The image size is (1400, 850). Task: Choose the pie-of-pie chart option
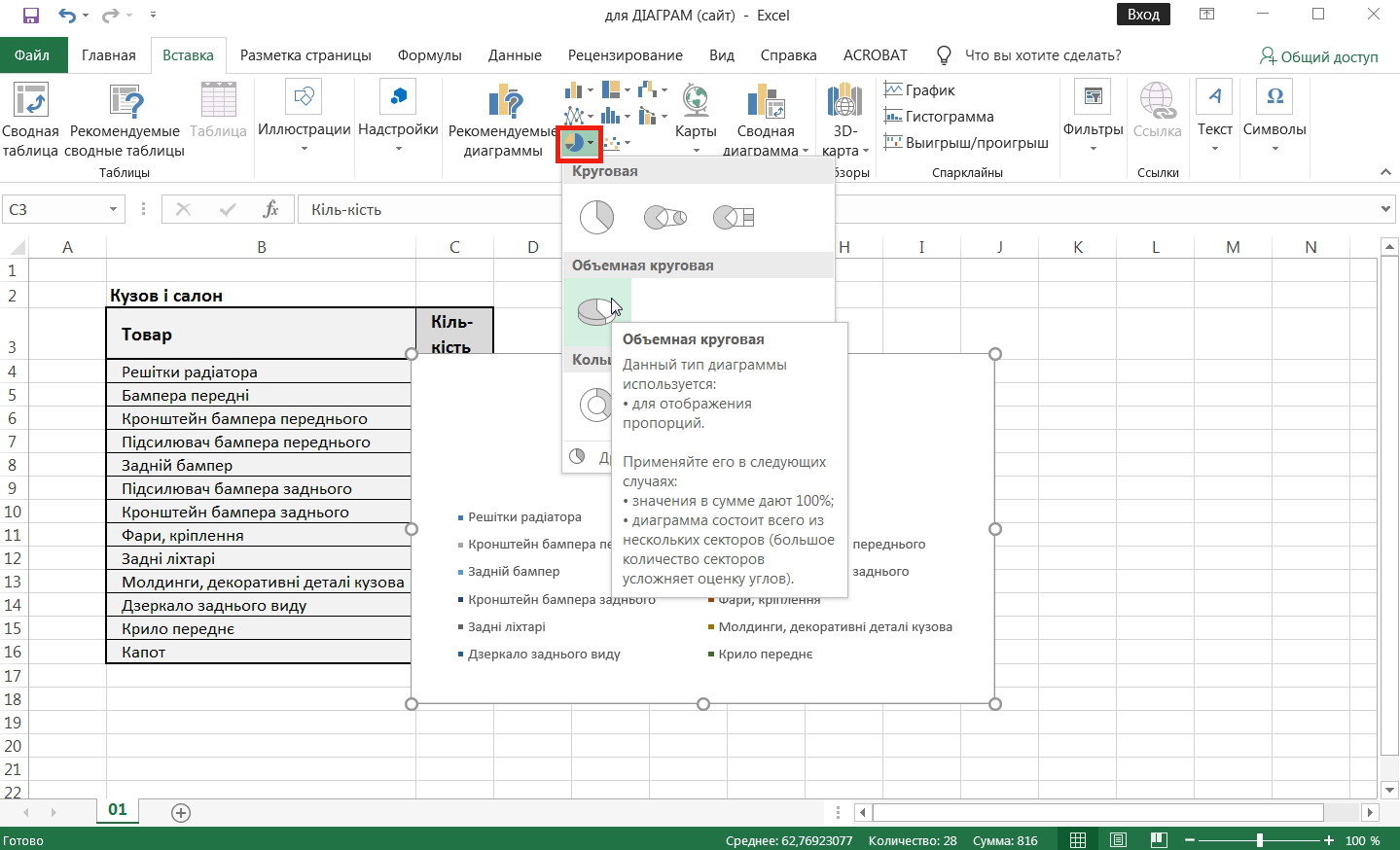click(x=664, y=217)
